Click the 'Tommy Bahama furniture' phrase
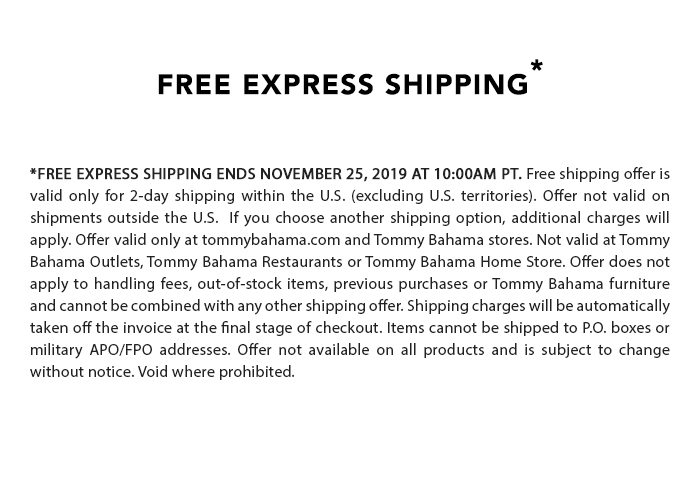This screenshot has height=500, width=700. [581, 284]
